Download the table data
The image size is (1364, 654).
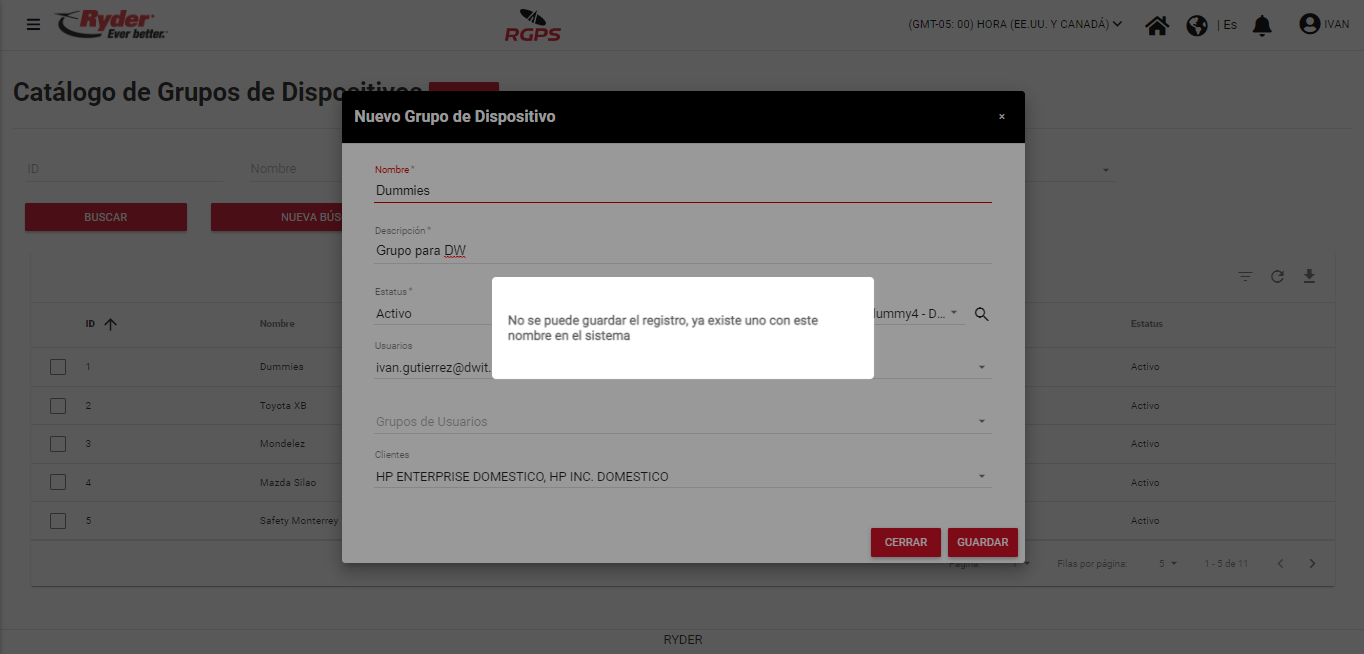[1309, 277]
